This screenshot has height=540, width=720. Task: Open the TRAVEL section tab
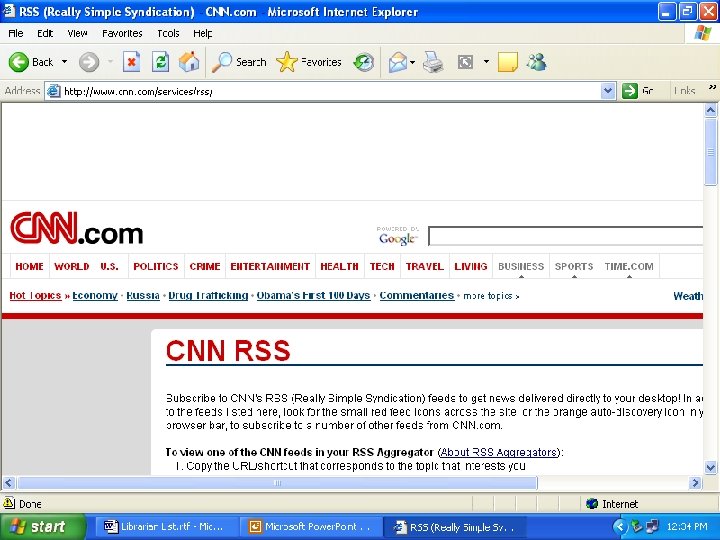click(425, 266)
